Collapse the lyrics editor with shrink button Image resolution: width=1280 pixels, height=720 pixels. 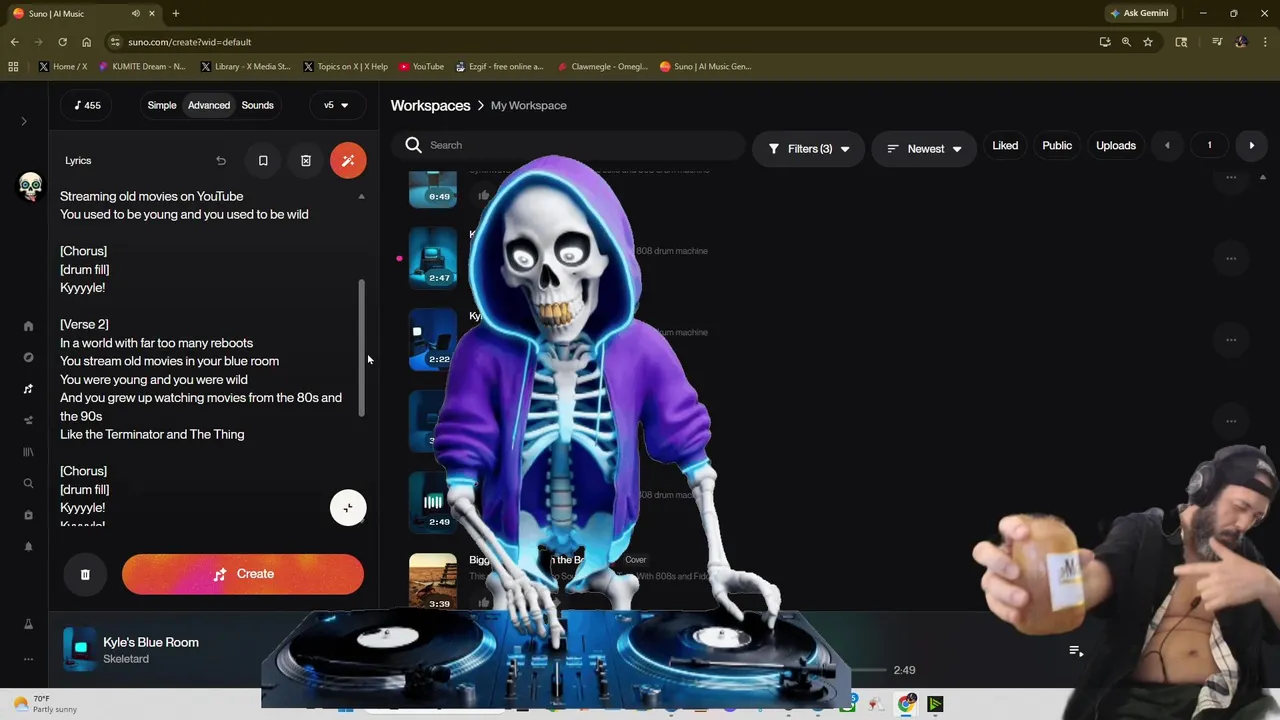(x=348, y=508)
